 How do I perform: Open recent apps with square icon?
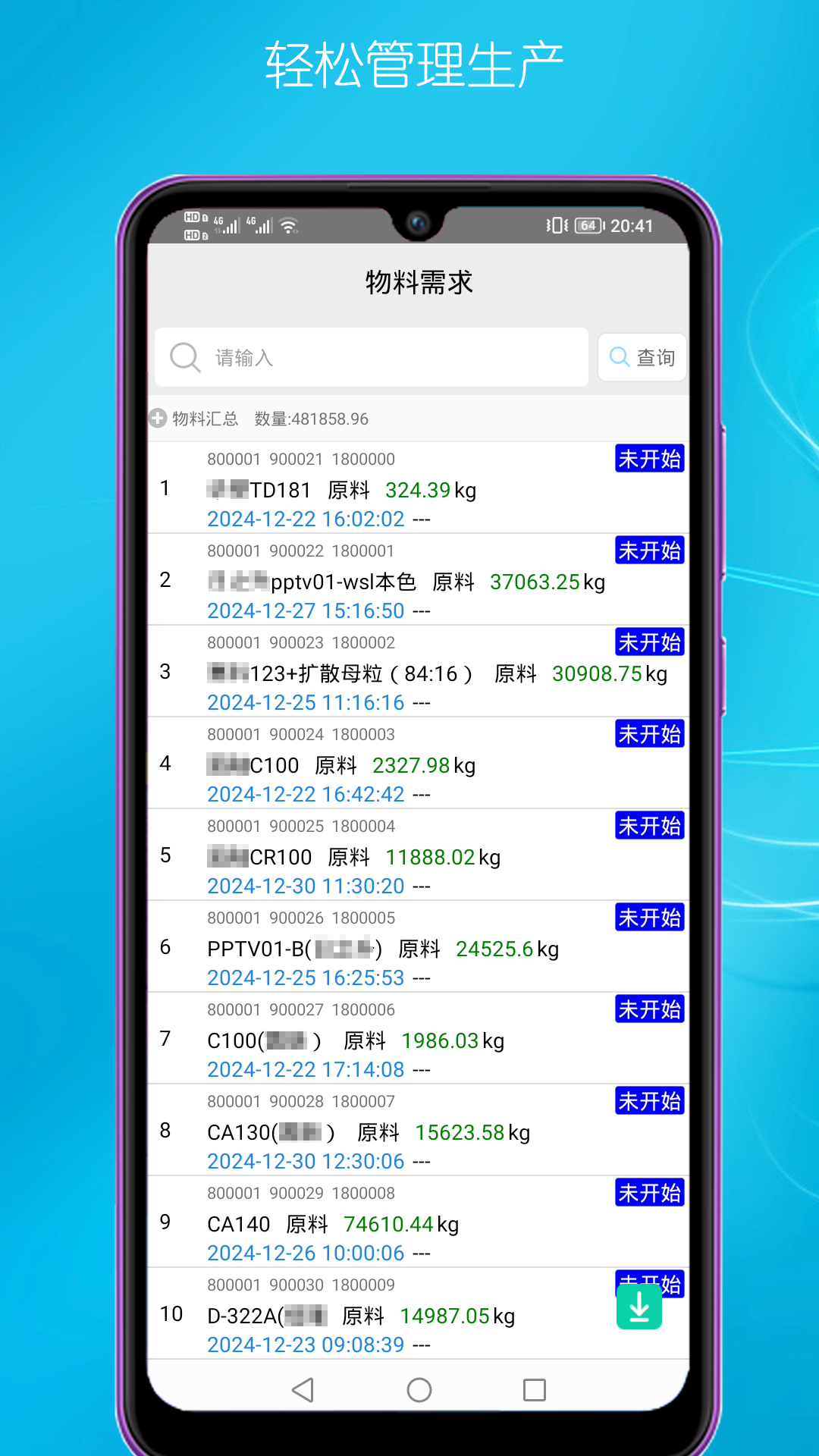(x=534, y=1390)
